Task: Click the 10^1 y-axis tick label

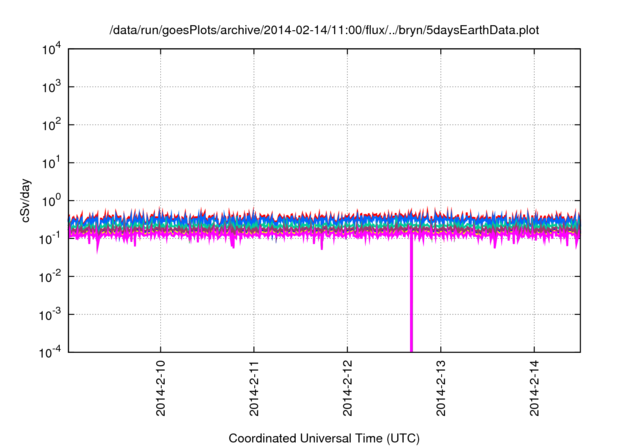Action: [x=51, y=162]
